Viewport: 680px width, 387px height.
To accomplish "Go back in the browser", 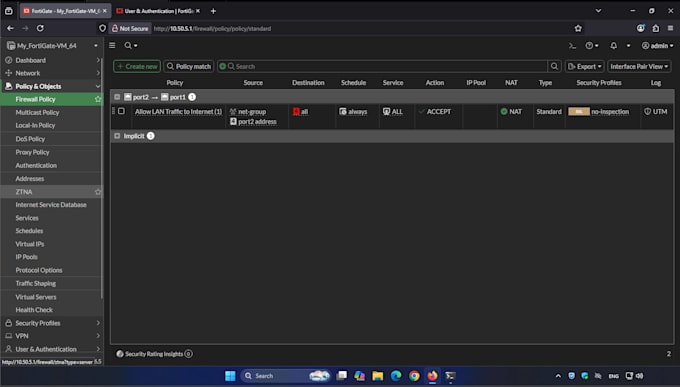I will [x=10, y=28].
